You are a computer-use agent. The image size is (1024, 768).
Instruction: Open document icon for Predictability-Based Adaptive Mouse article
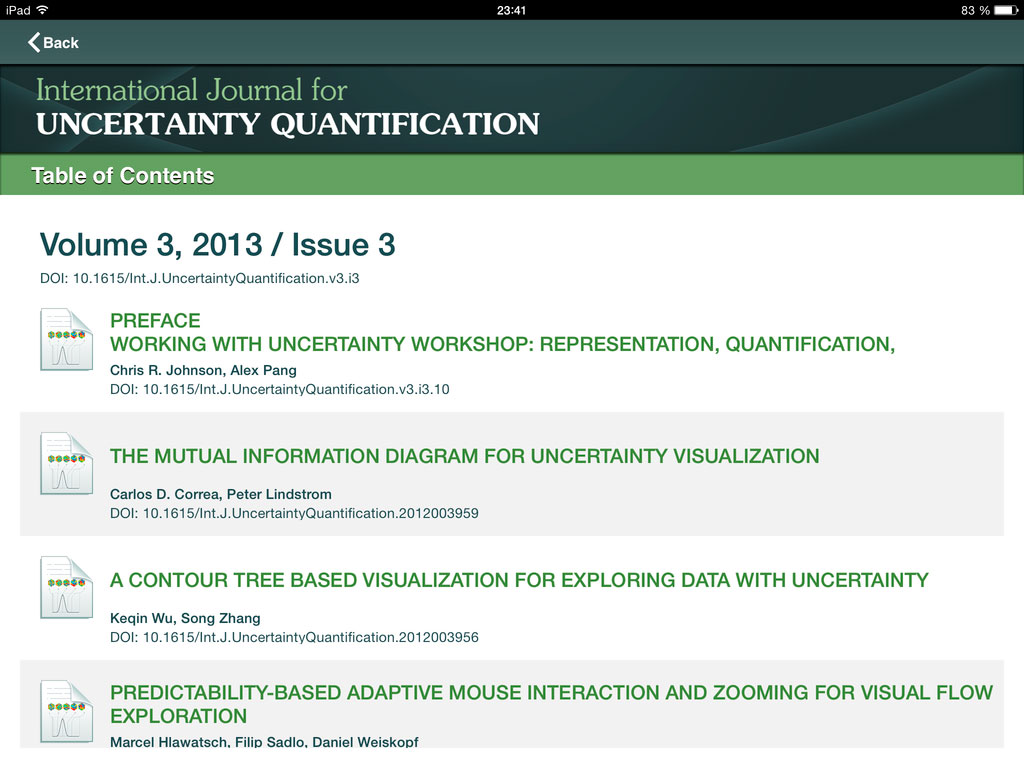click(x=66, y=712)
